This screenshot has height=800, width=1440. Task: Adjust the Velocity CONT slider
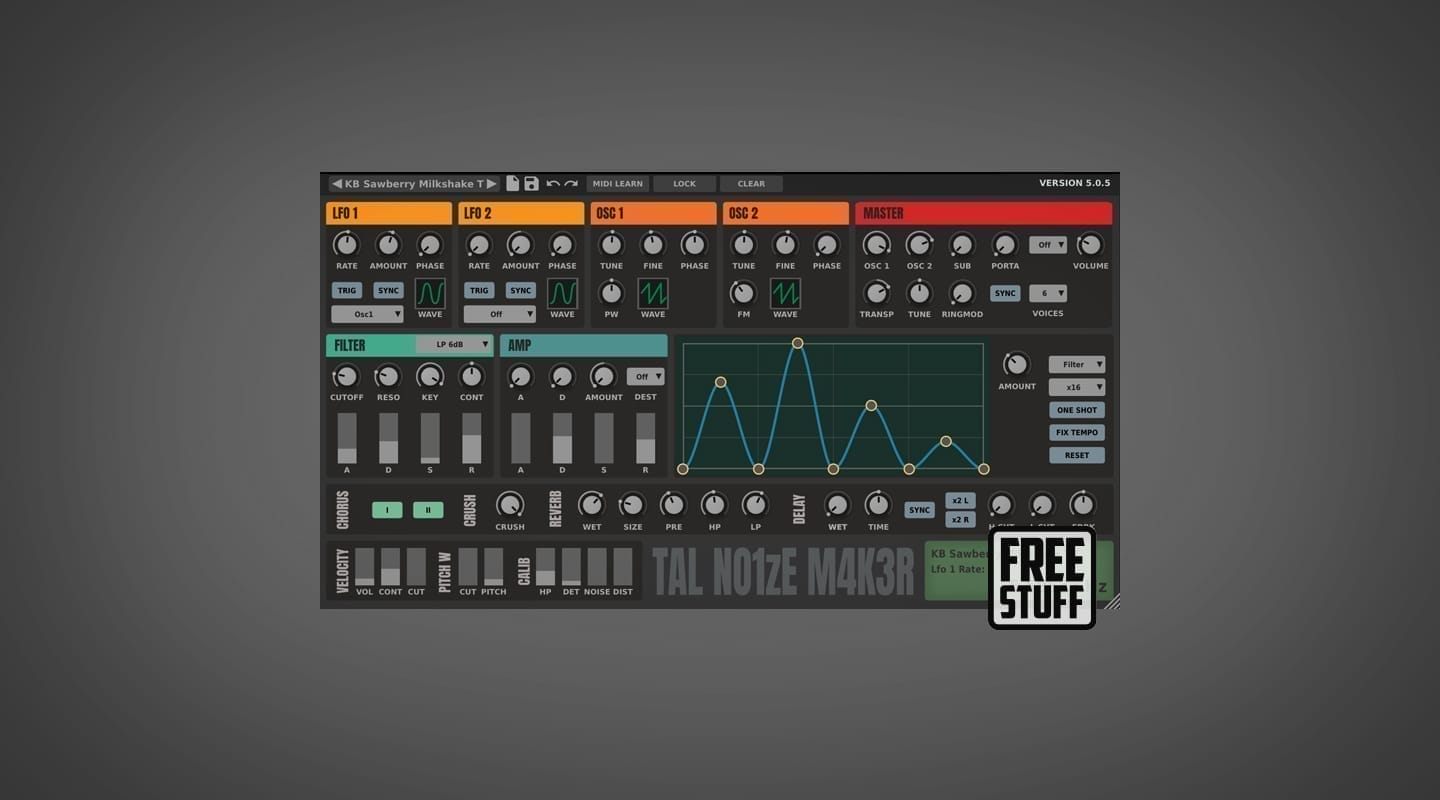pos(390,566)
